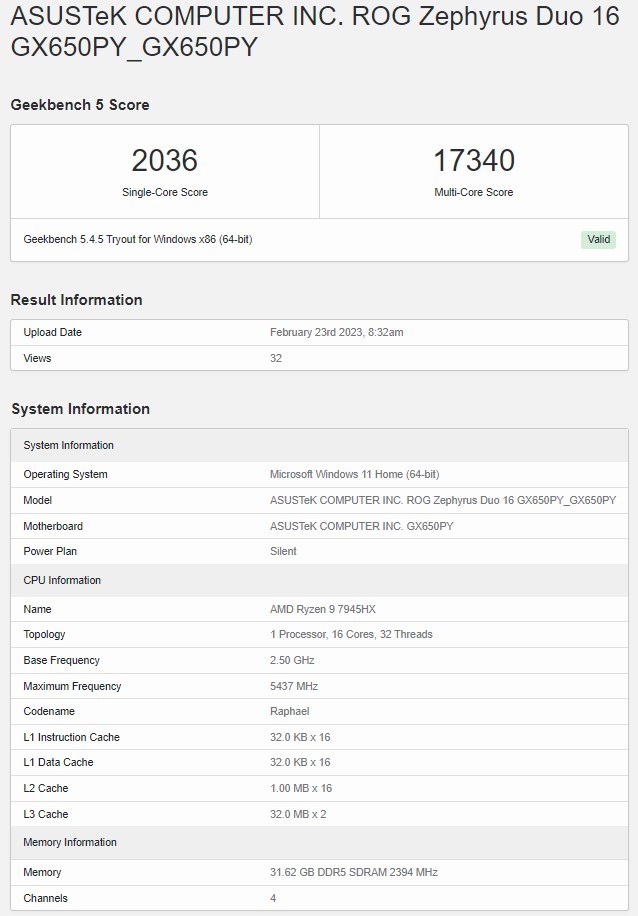The image size is (638, 916).
Task: Click the Multi-Core Score label
Action: point(474,192)
